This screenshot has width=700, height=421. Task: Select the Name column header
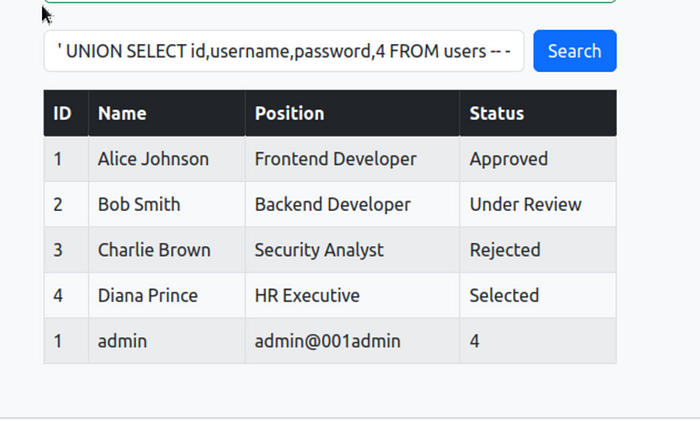click(167, 113)
